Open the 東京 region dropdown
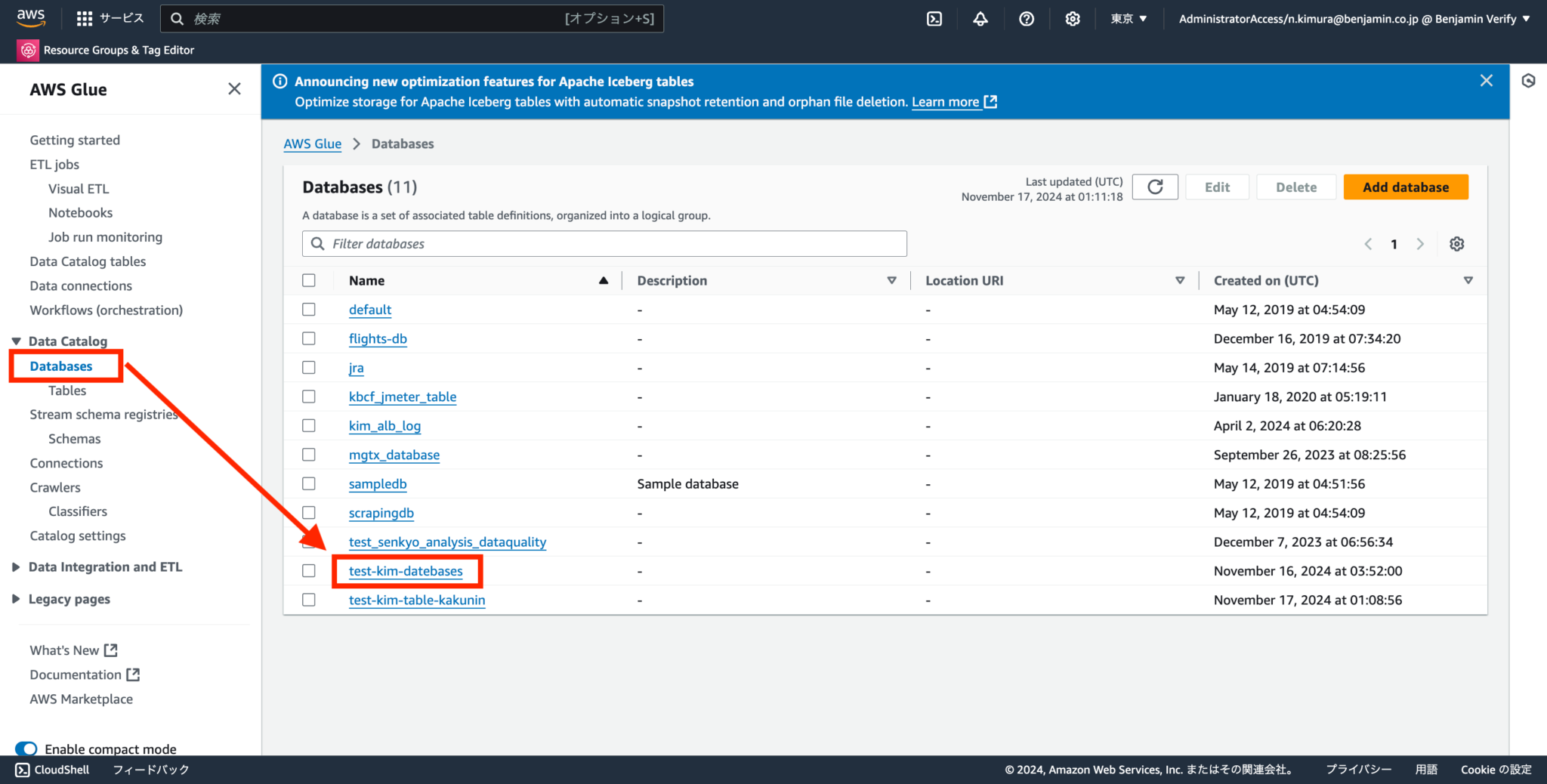The width and height of the screenshot is (1547, 784). (x=1128, y=18)
